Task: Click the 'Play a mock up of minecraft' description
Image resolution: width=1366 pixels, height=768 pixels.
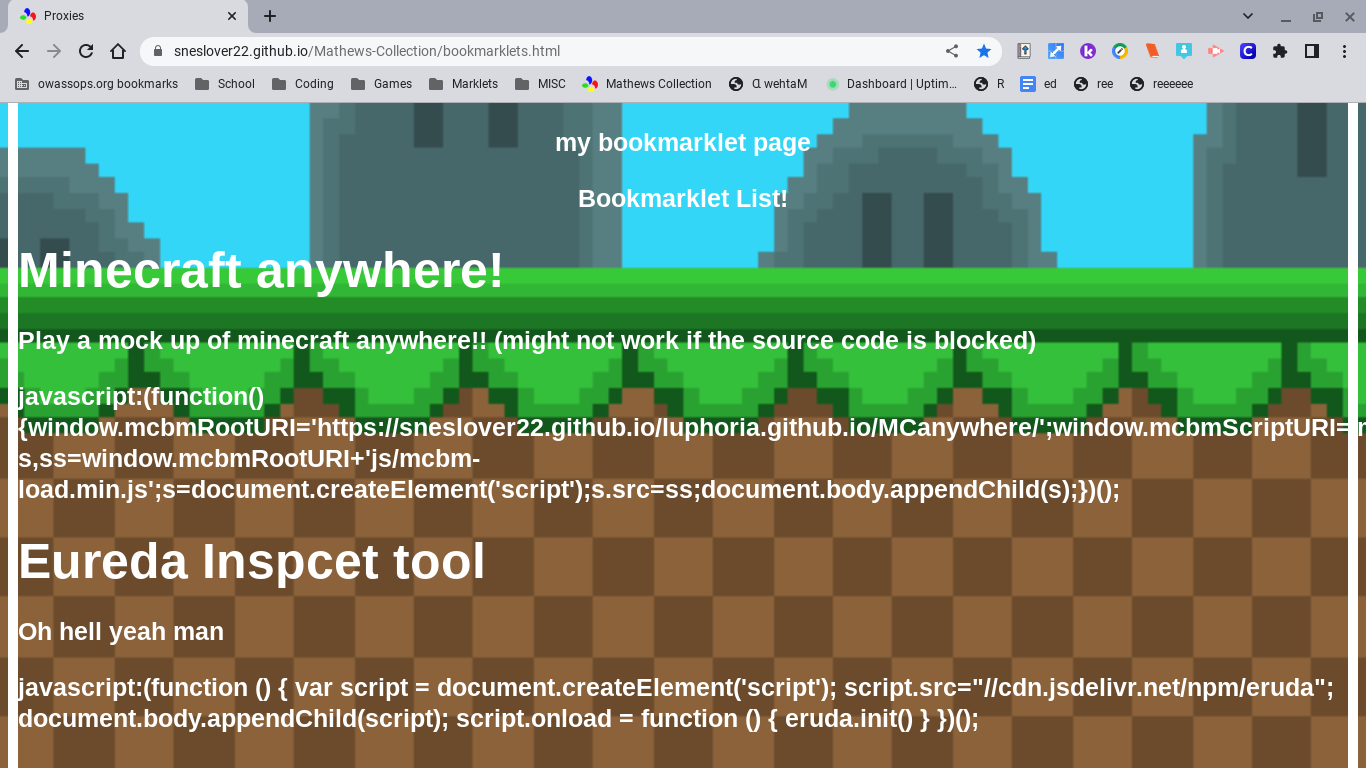Action: click(527, 340)
